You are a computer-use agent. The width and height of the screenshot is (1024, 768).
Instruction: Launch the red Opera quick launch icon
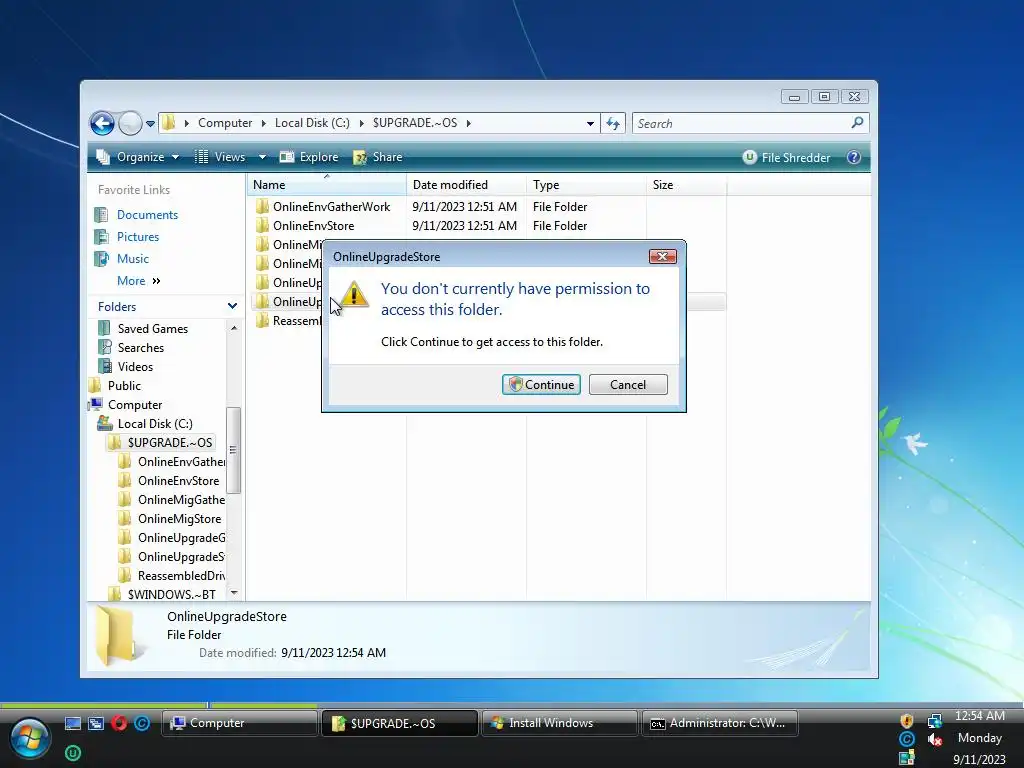point(119,723)
